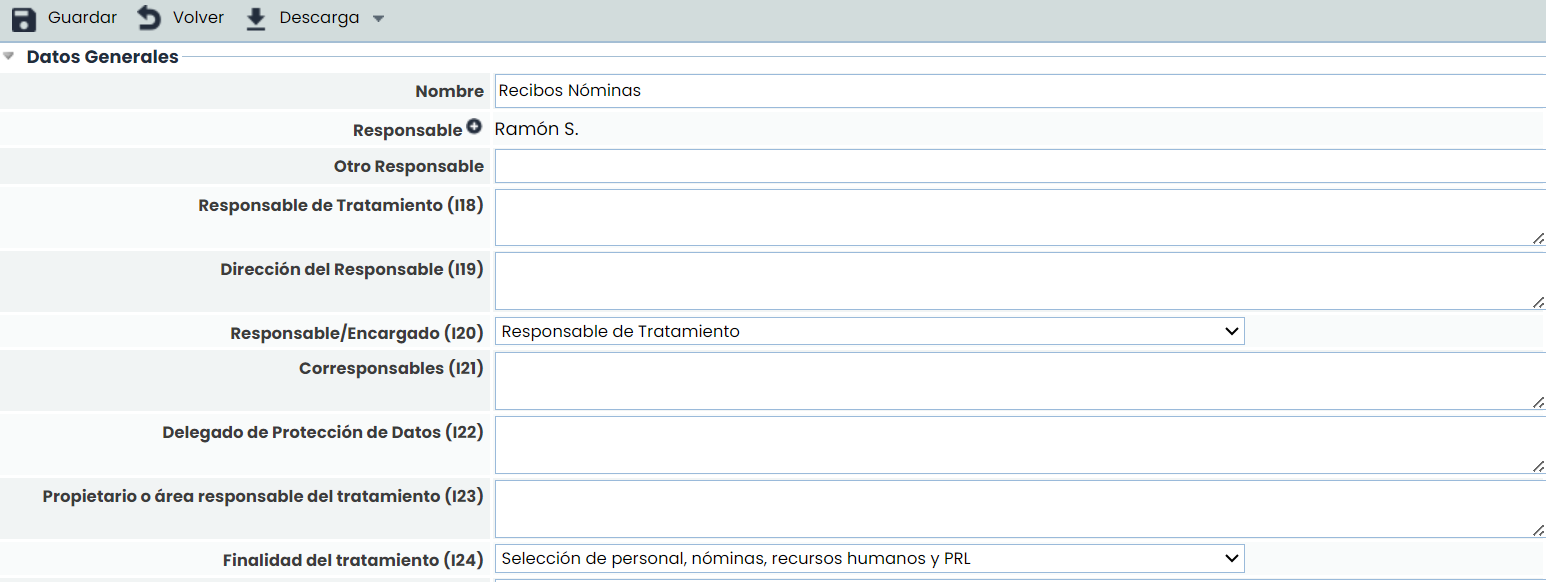Click the plus icon next to Responsable
The height and width of the screenshot is (582, 1546).
(x=474, y=128)
